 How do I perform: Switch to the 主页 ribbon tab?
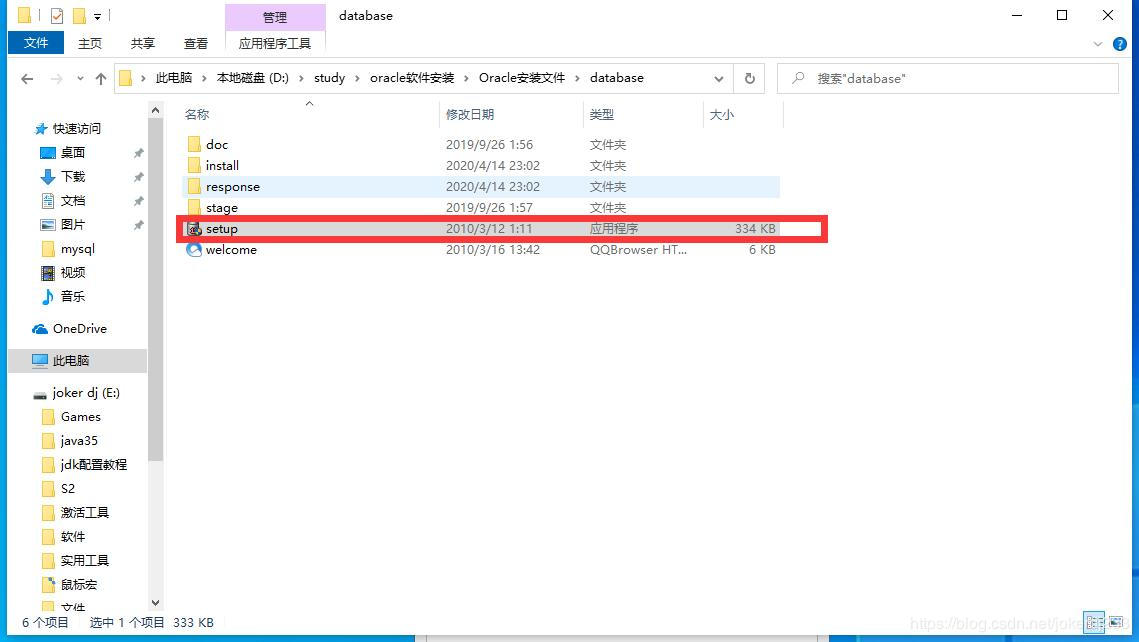pos(89,44)
